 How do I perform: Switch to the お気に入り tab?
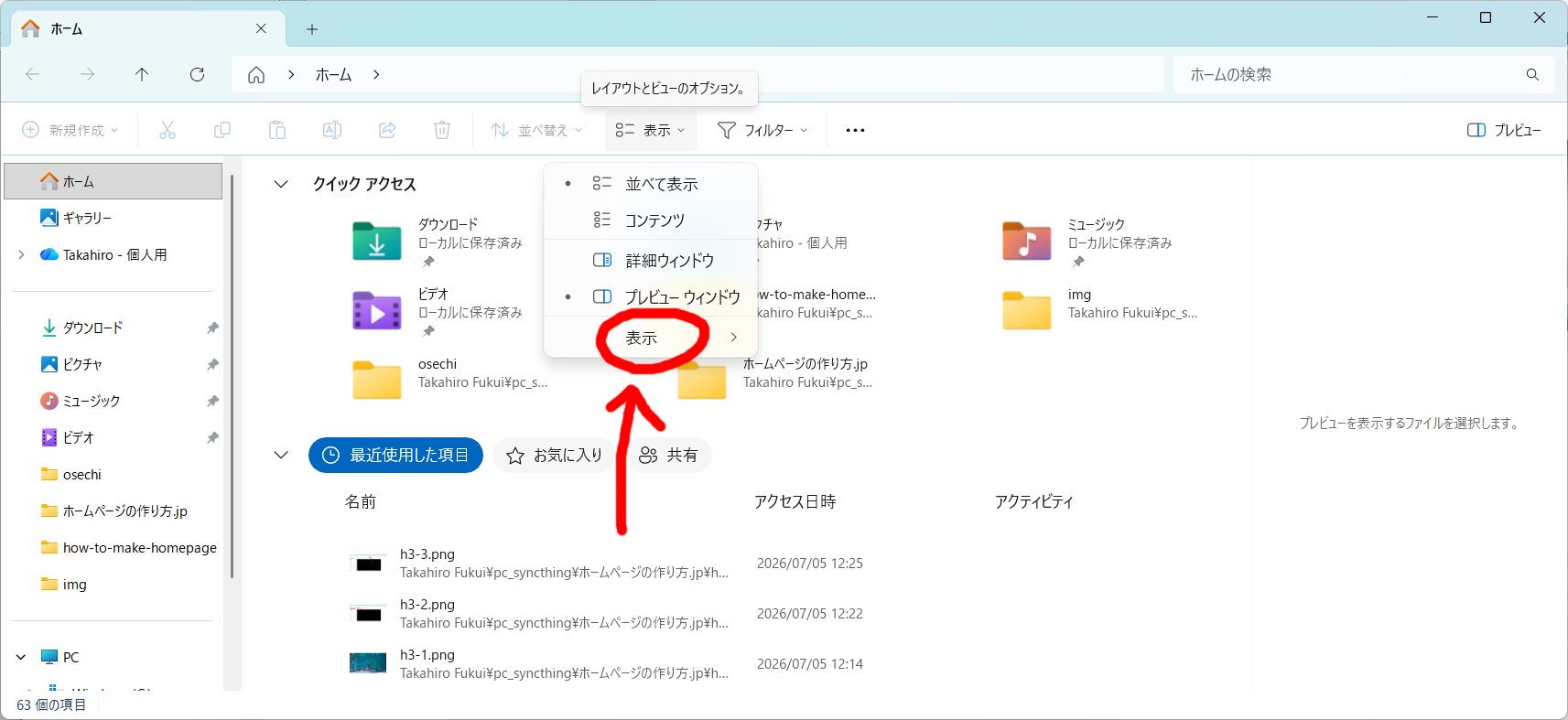pos(555,455)
